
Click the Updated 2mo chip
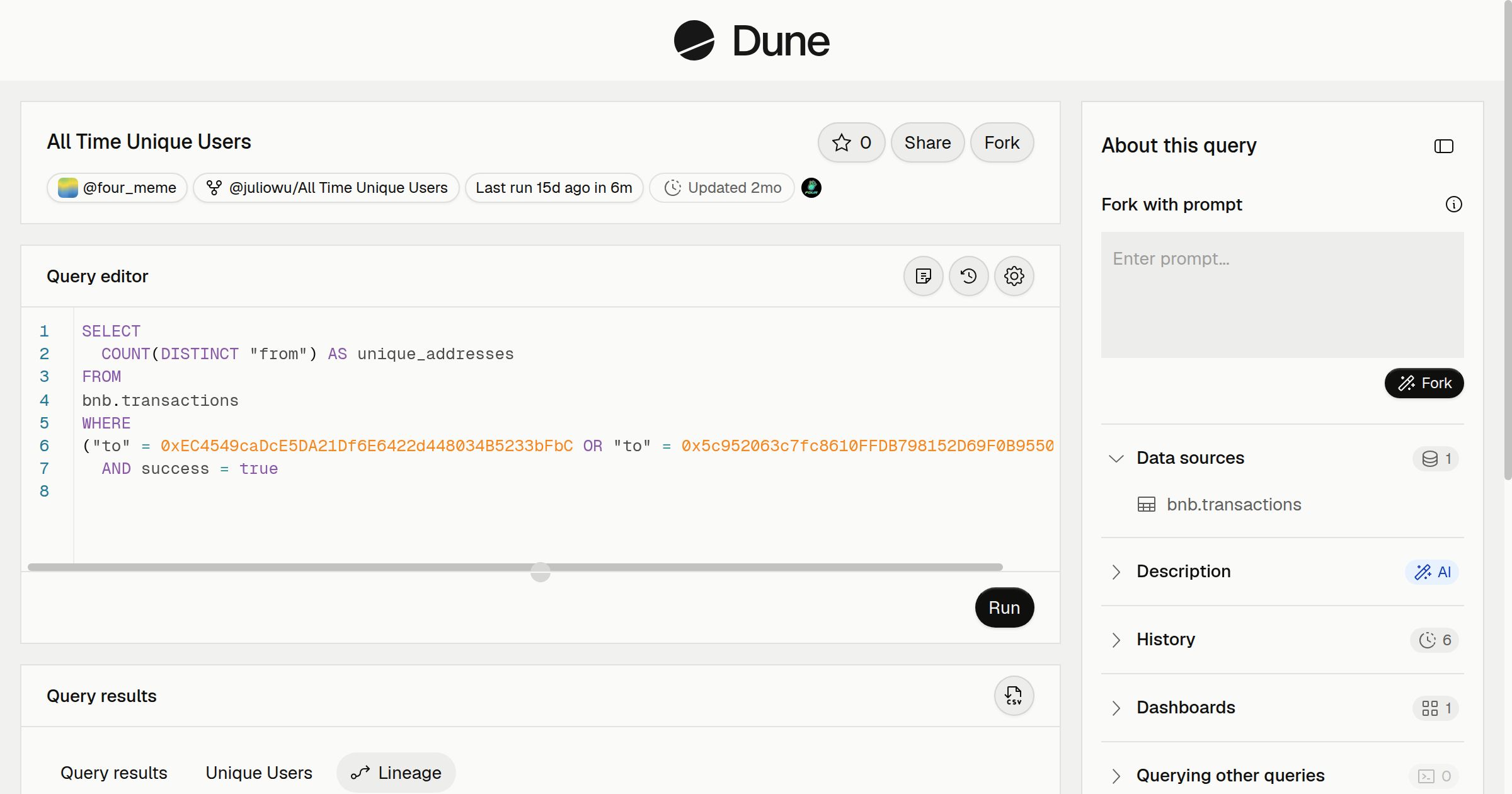(x=722, y=188)
